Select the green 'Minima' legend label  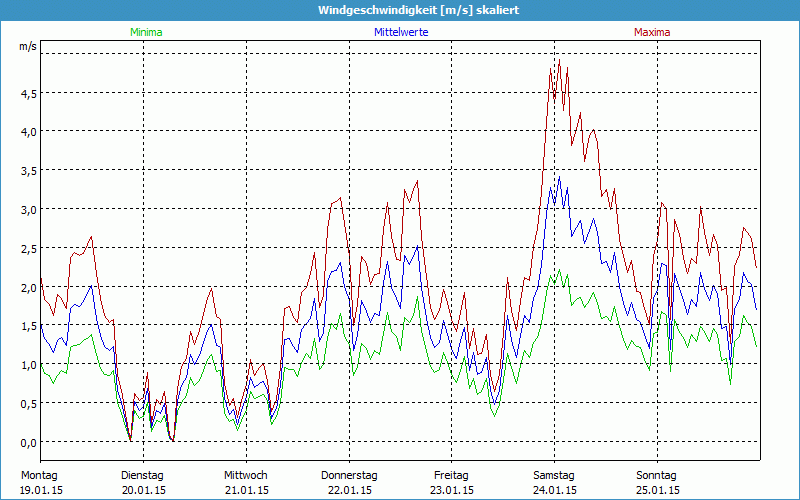pyautogui.click(x=145, y=32)
